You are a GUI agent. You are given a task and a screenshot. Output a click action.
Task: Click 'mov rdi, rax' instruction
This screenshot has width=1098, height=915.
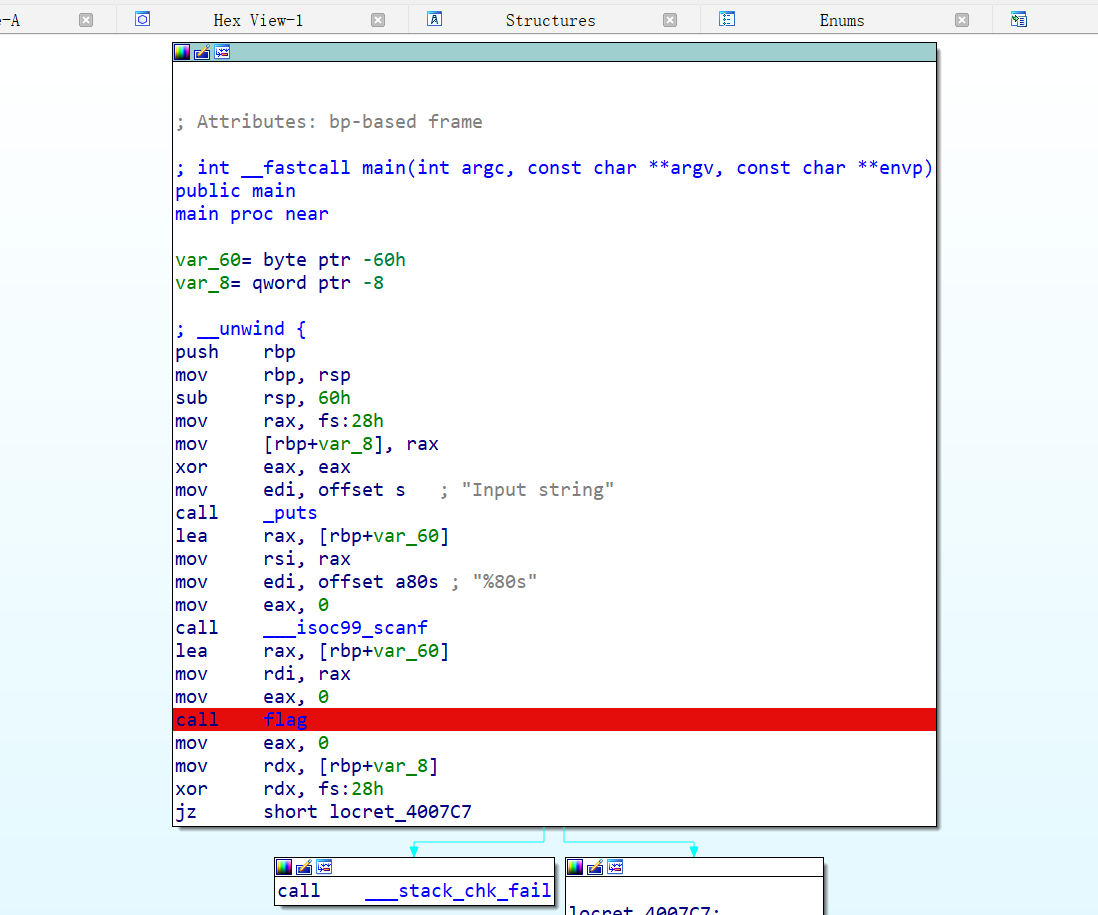pos(263,674)
